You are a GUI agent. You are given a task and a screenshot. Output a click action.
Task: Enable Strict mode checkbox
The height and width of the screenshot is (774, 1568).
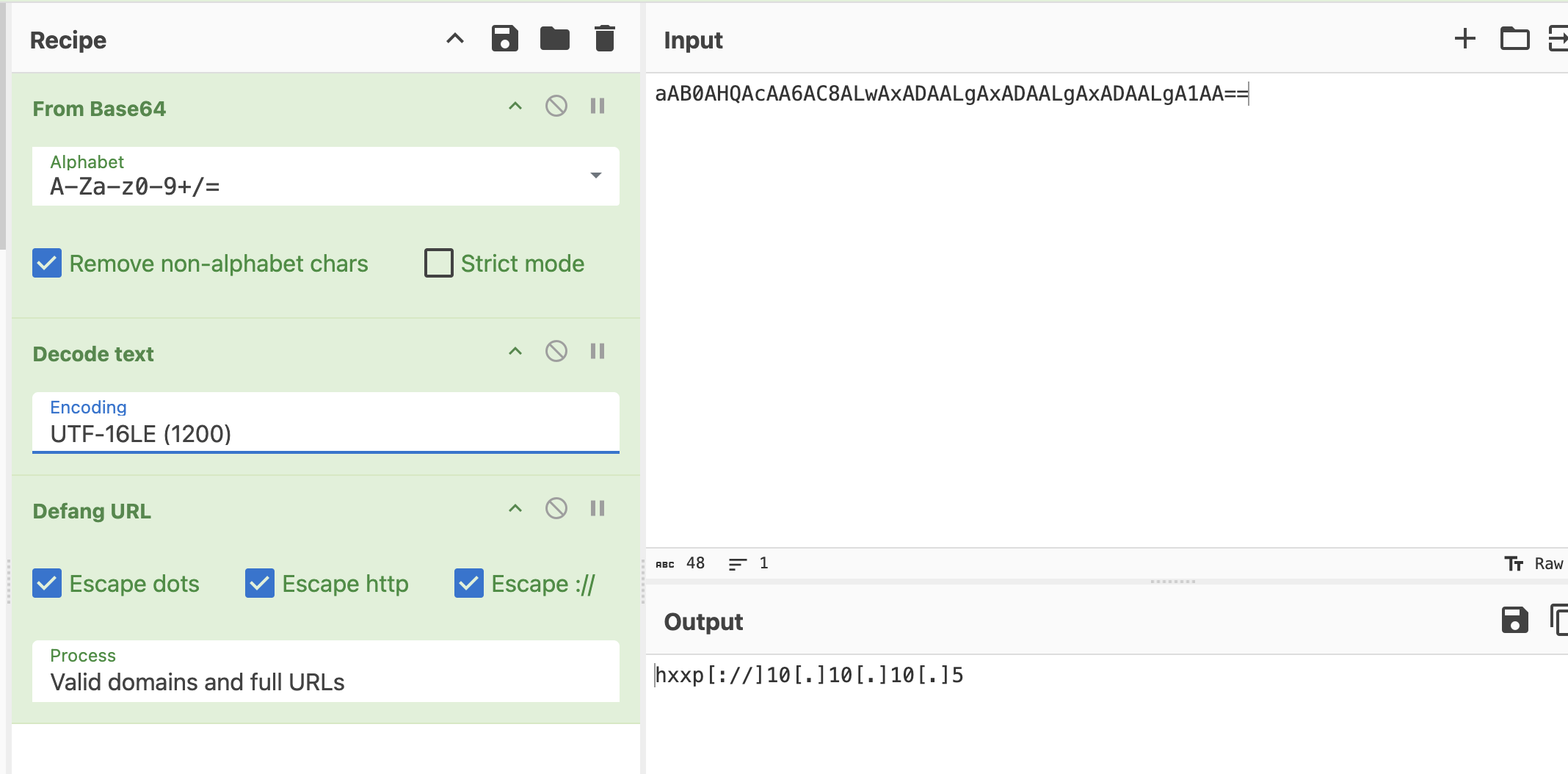click(x=439, y=263)
